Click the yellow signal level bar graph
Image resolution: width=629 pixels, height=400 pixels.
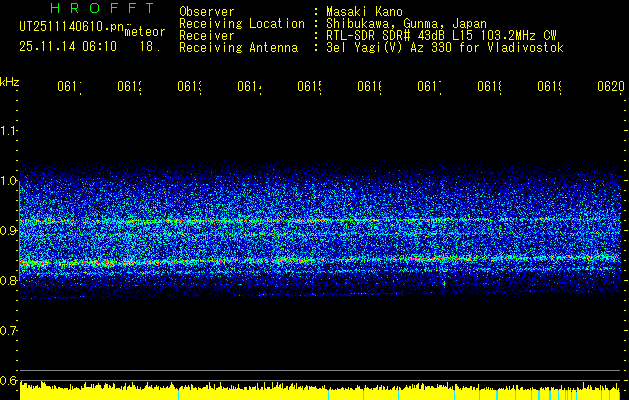pos(320,391)
